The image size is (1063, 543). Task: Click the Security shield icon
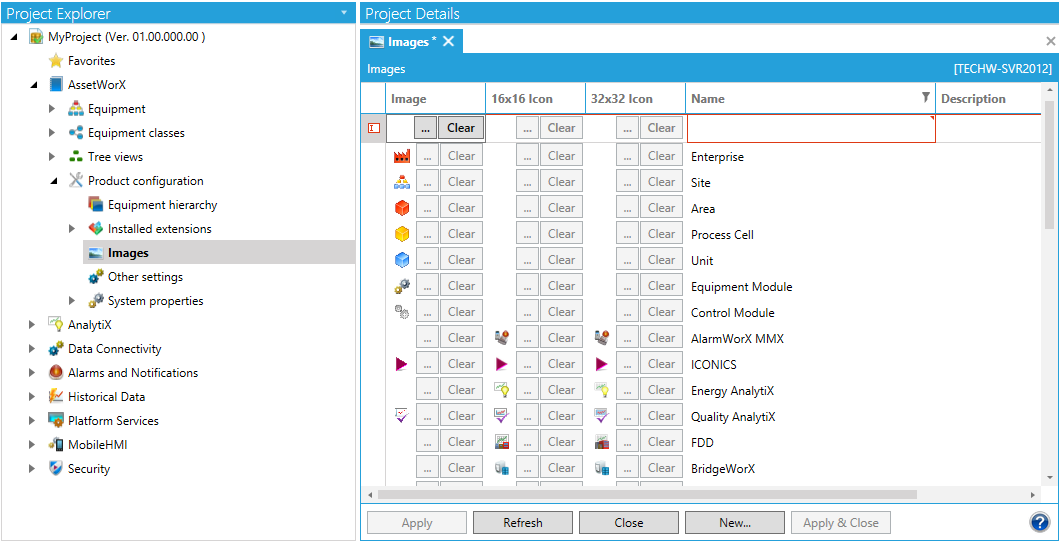(x=56, y=469)
